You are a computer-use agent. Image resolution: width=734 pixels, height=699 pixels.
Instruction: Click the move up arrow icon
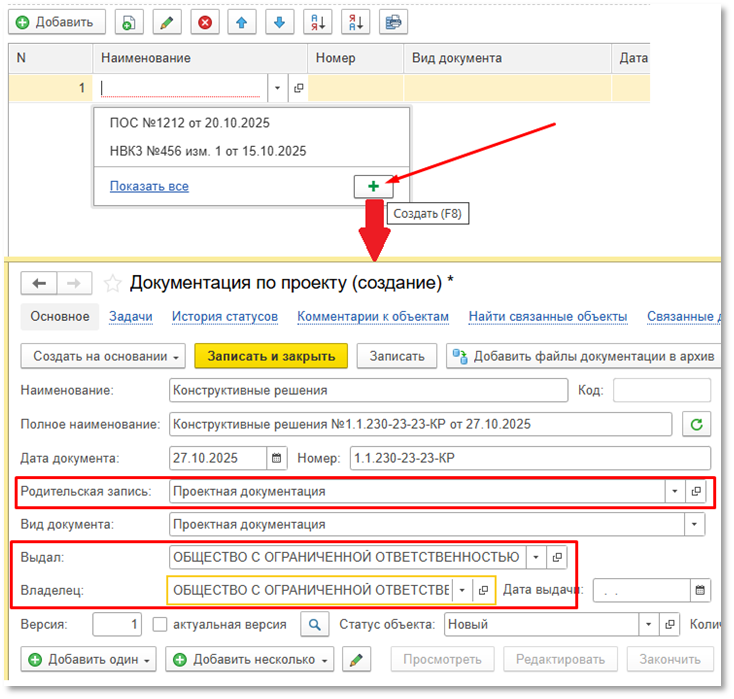241,22
